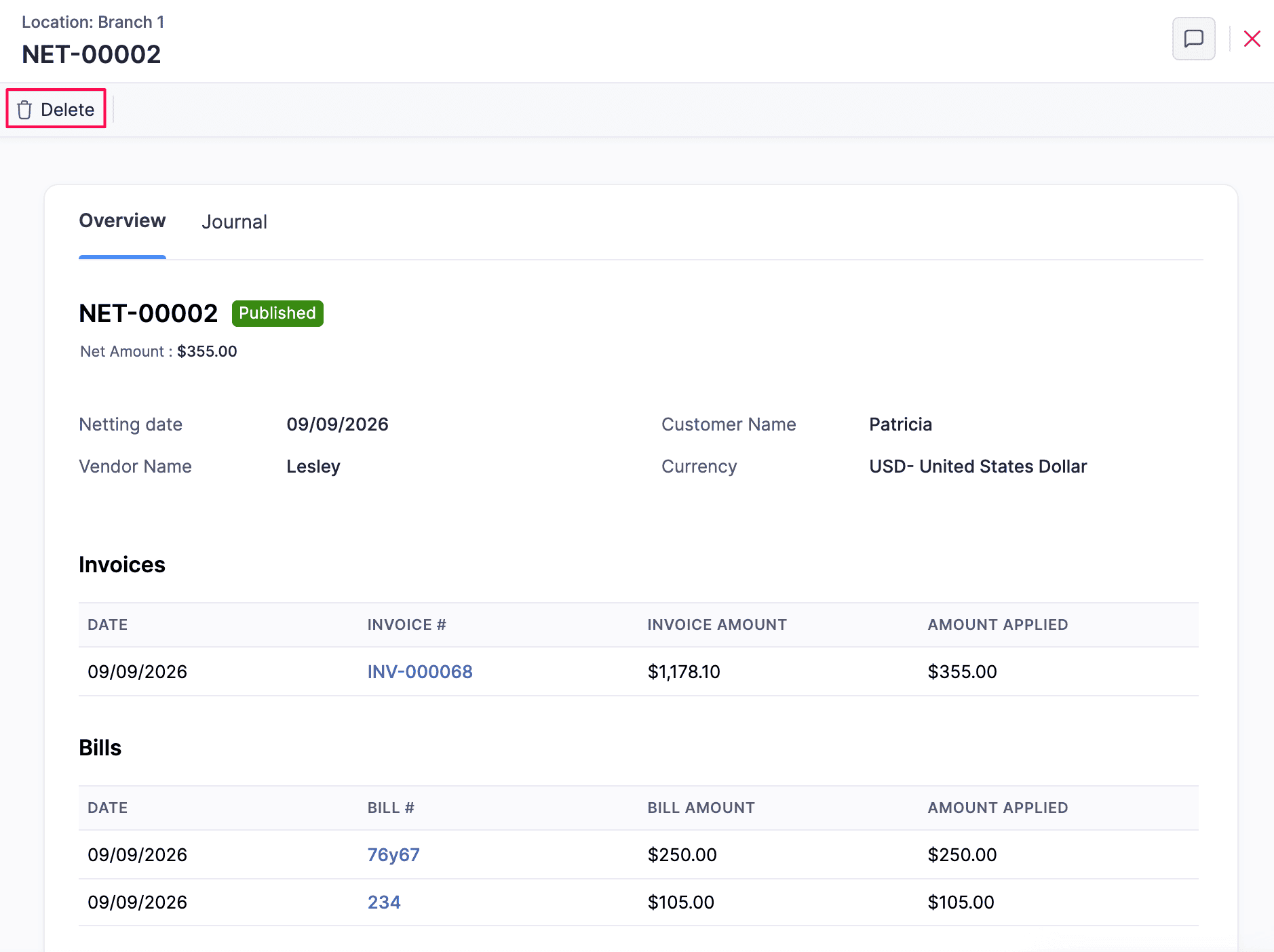
Task: Click the Net Amount $355.00 value
Action: pyautogui.click(x=207, y=351)
